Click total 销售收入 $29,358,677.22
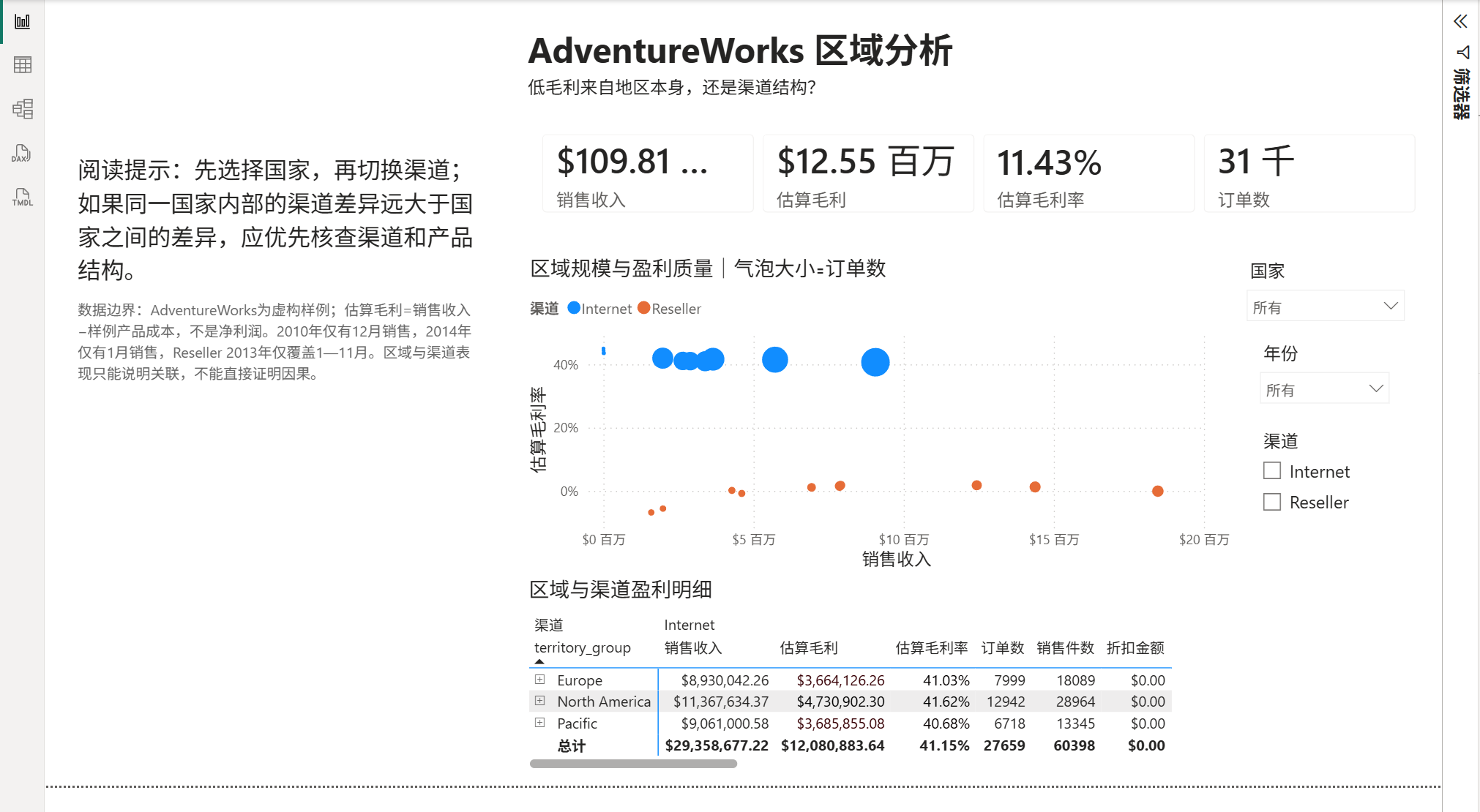The width and height of the screenshot is (1480, 812). tap(717, 745)
